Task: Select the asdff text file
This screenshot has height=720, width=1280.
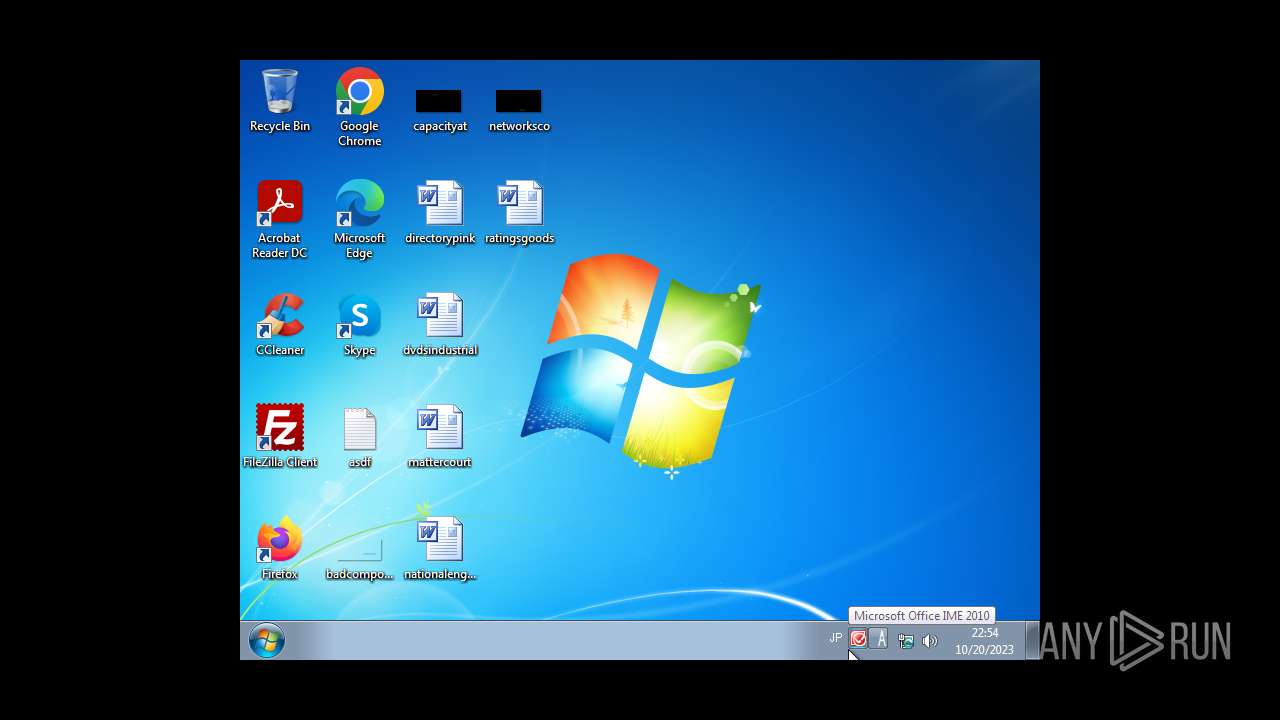Action: (x=360, y=436)
